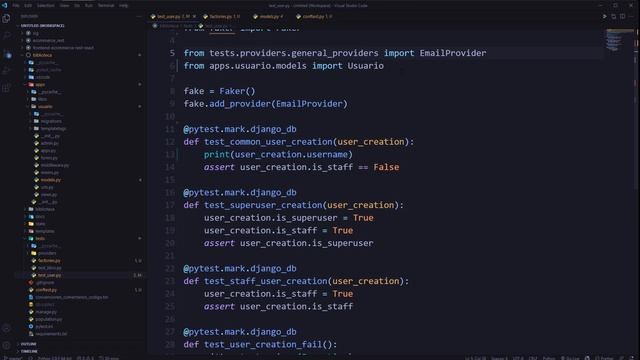This screenshot has height=360, width=640.
Task: Collapse the usuario folder in the tree
Action: tap(45, 107)
